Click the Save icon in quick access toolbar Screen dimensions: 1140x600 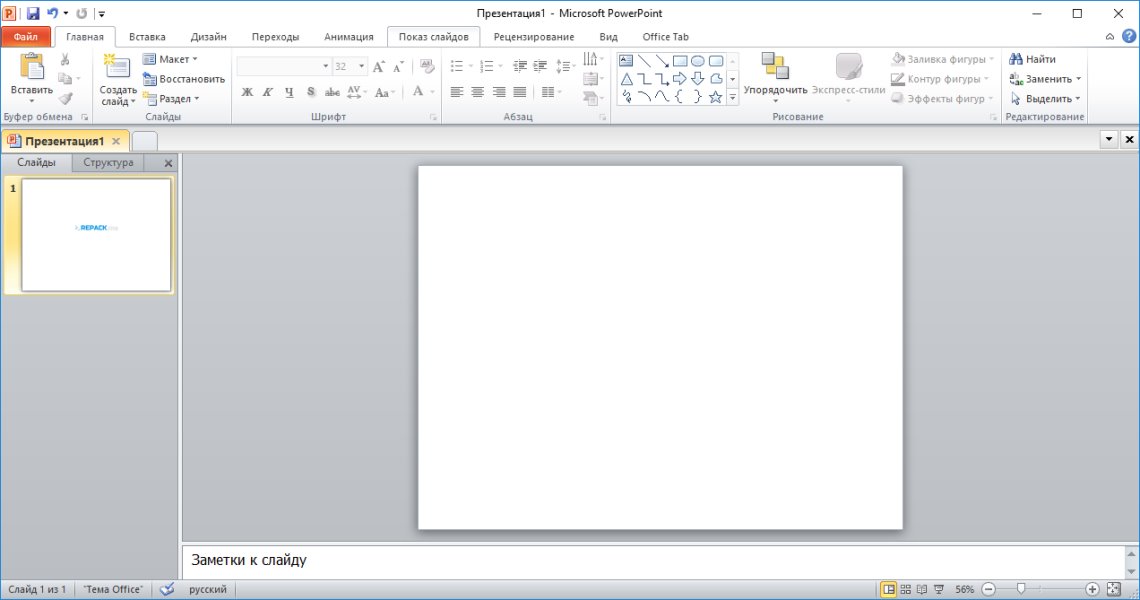click(x=33, y=13)
